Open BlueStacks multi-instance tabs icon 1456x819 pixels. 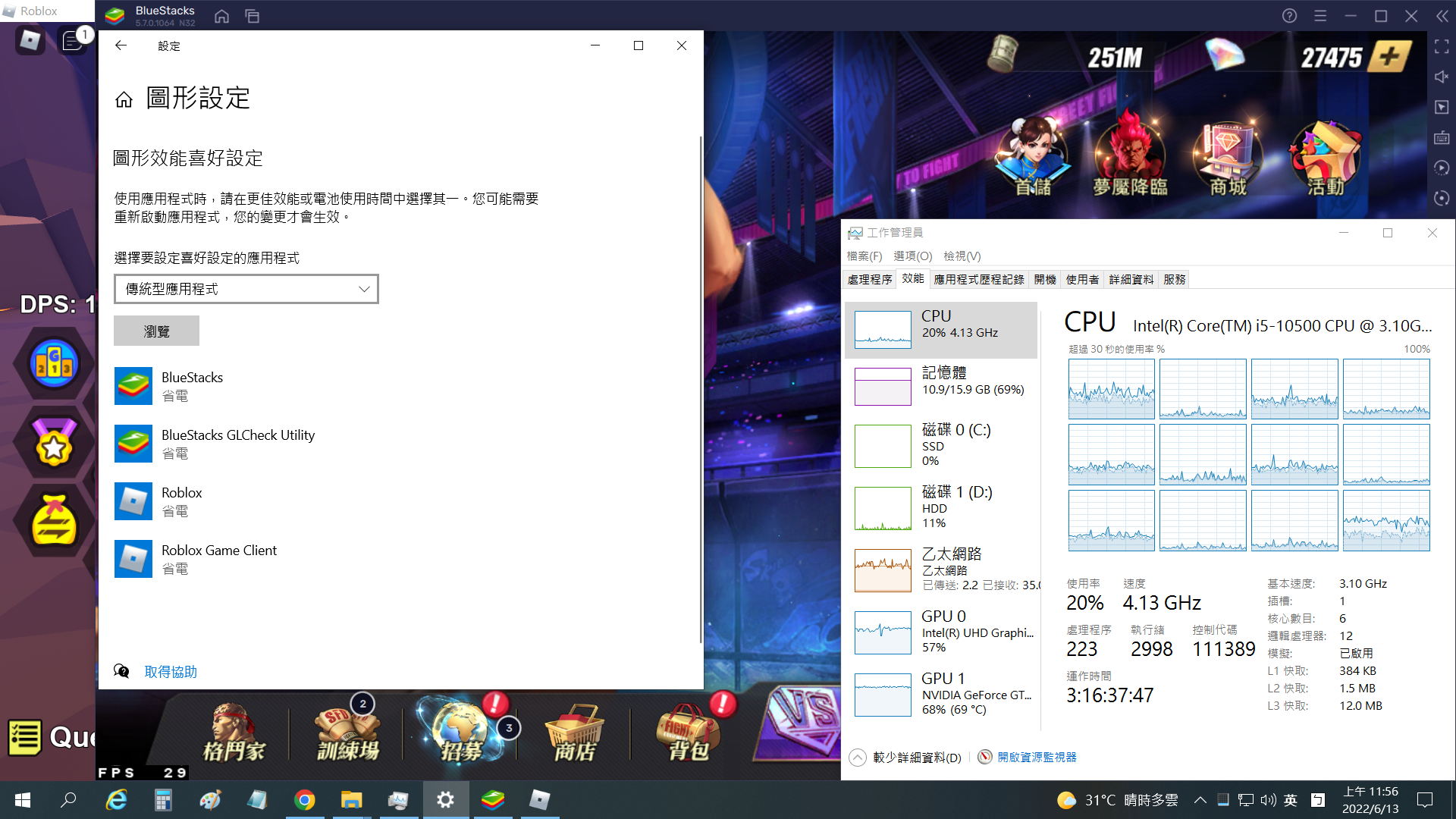pos(253,16)
